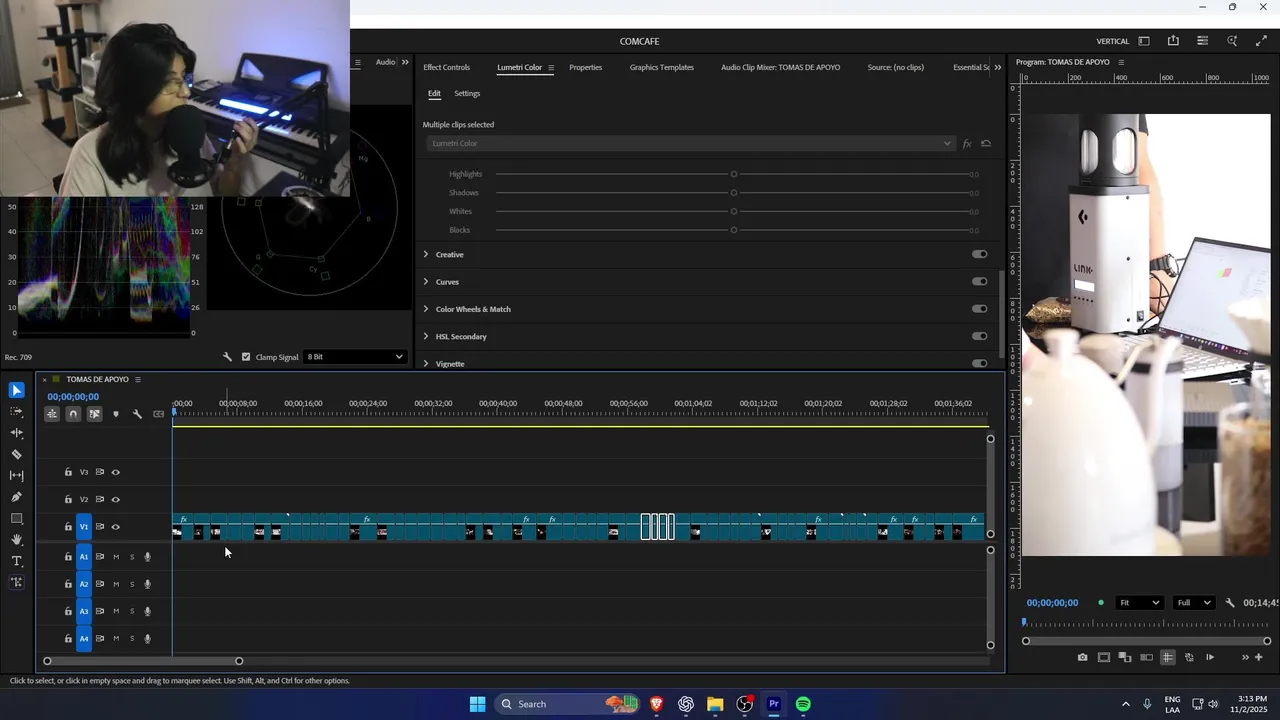This screenshot has height=720, width=1280.
Task: Select the Razor tool
Action: click(x=17, y=454)
